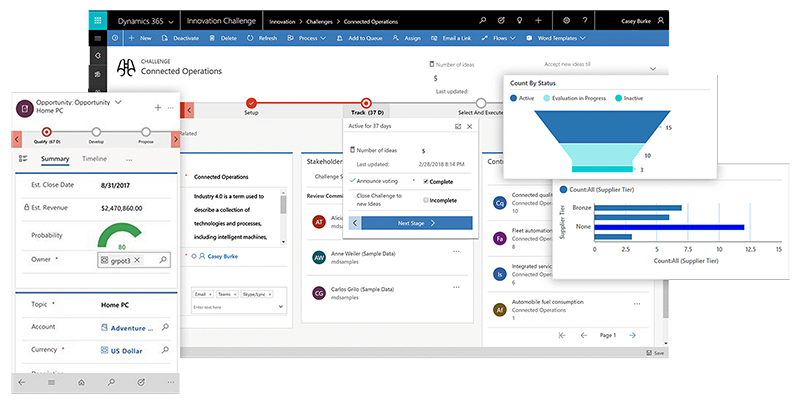Tick the Complete checkbox for Announce voting

coord(427,181)
